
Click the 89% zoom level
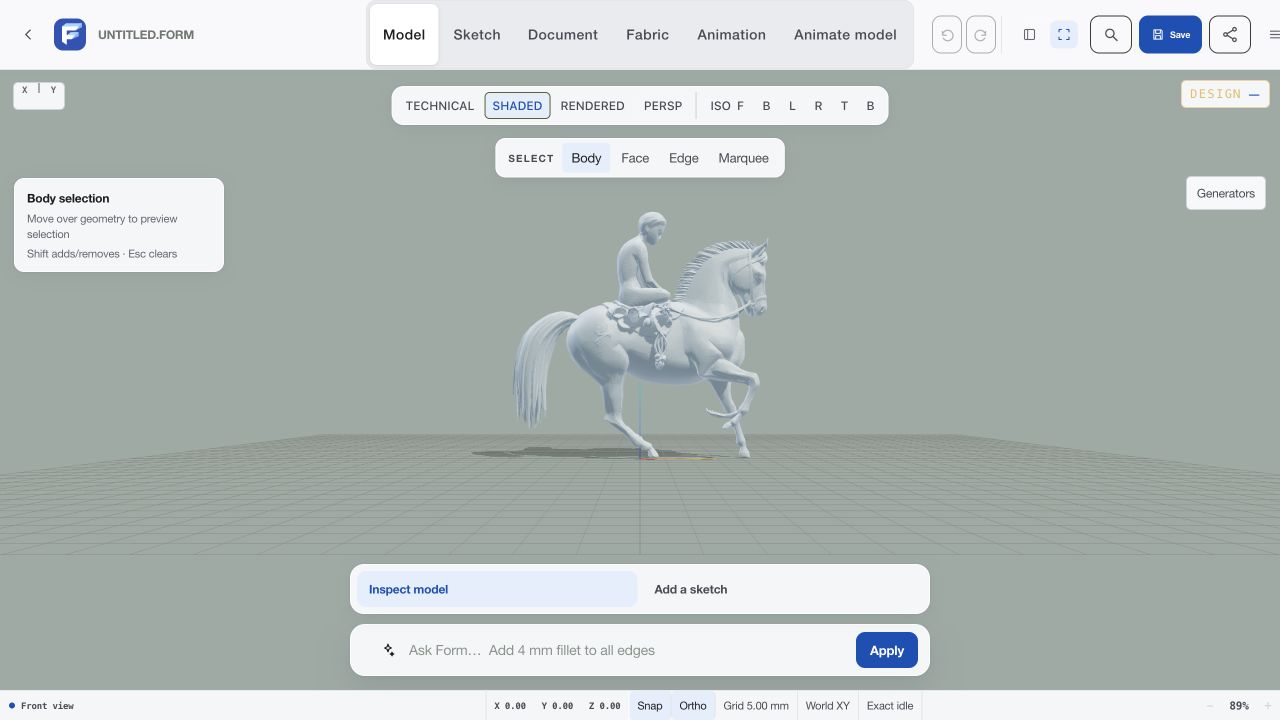(x=1239, y=706)
